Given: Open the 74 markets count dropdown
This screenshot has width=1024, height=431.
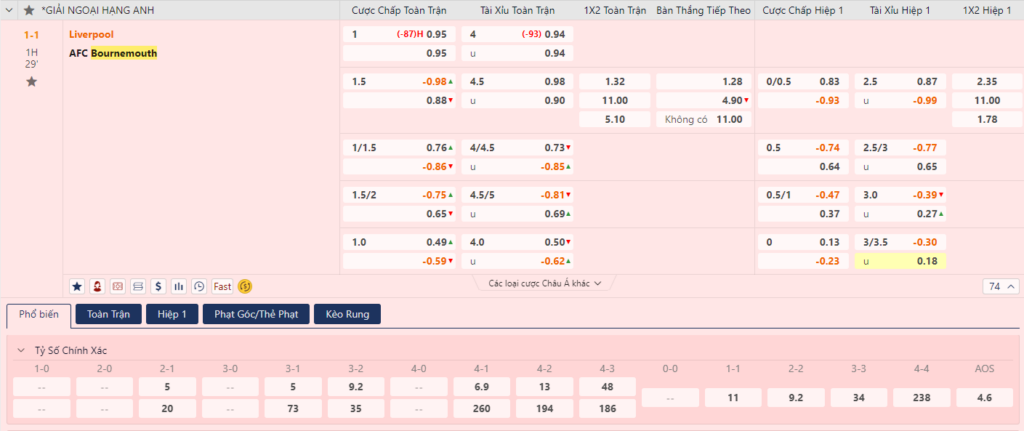Looking at the screenshot, I should tap(999, 286).
